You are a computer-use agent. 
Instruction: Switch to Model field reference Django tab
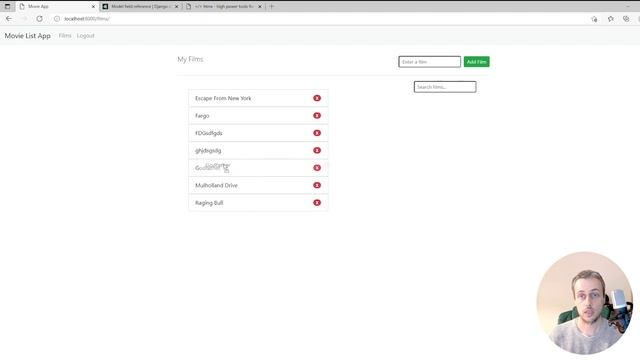coord(141,7)
